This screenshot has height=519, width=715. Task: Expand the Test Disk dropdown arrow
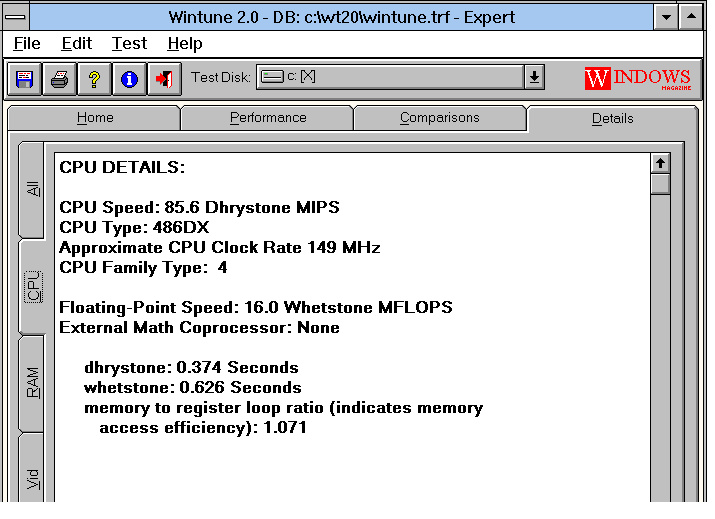(x=534, y=77)
